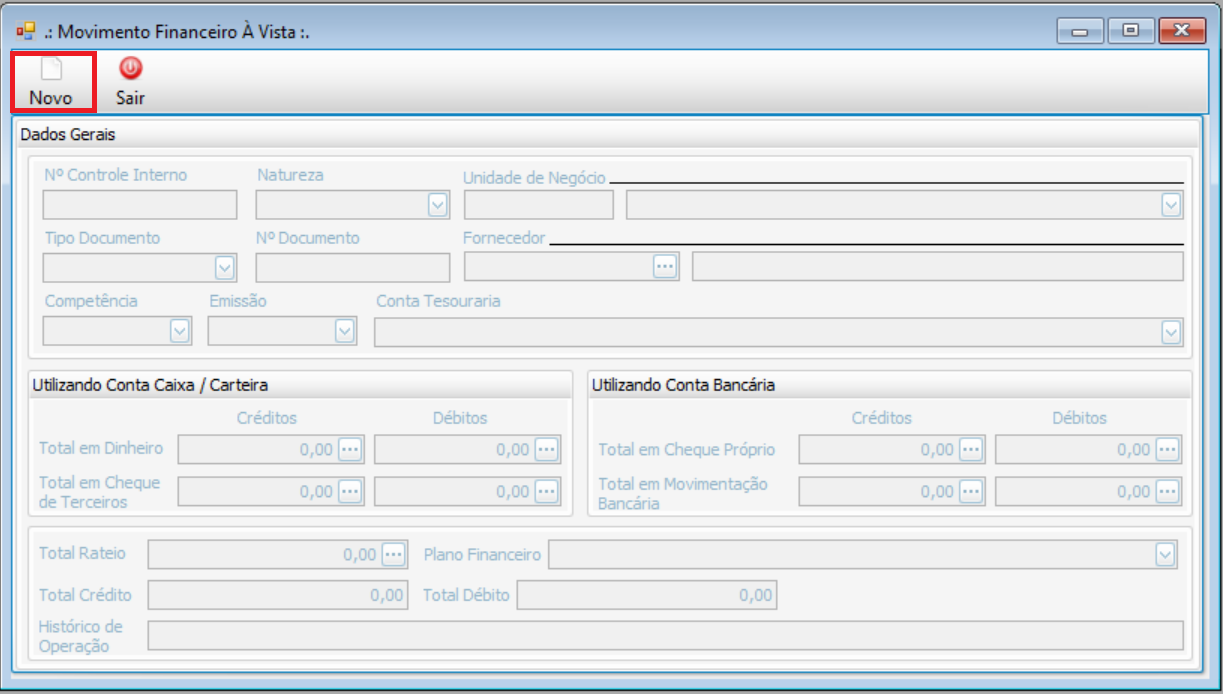Click the Novo toolbar button
Screen dimensions: 1223x694
[x=52, y=82]
